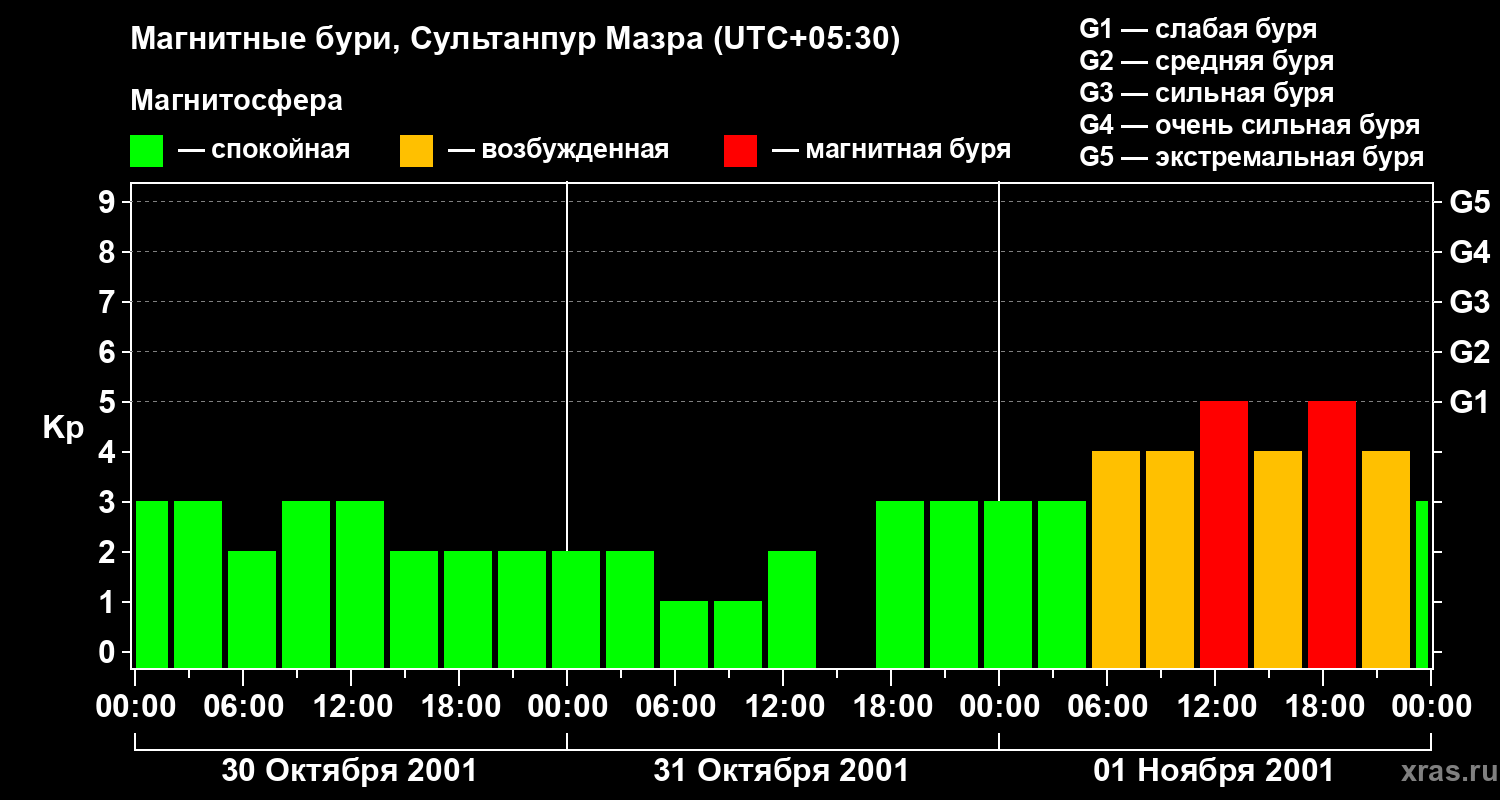Click the 12:00 time label for 31 Октября
This screenshot has height=800, width=1500.
tap(783, 706)
